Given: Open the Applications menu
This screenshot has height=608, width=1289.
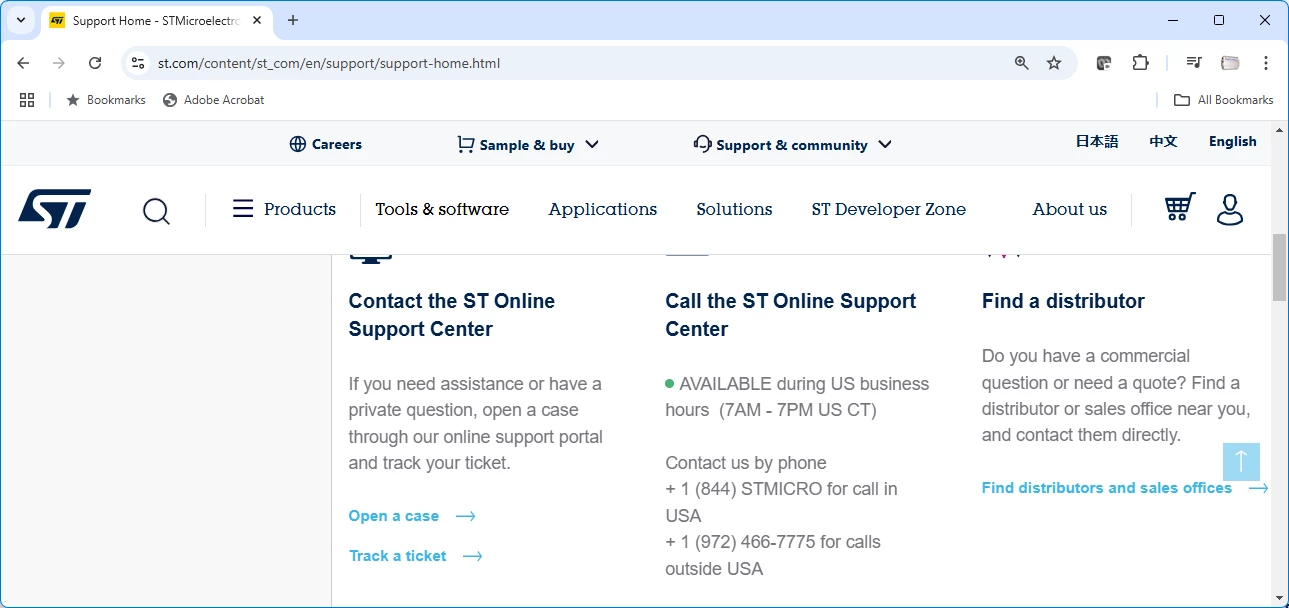Looking at the screenshot, I should pos(603,209).
